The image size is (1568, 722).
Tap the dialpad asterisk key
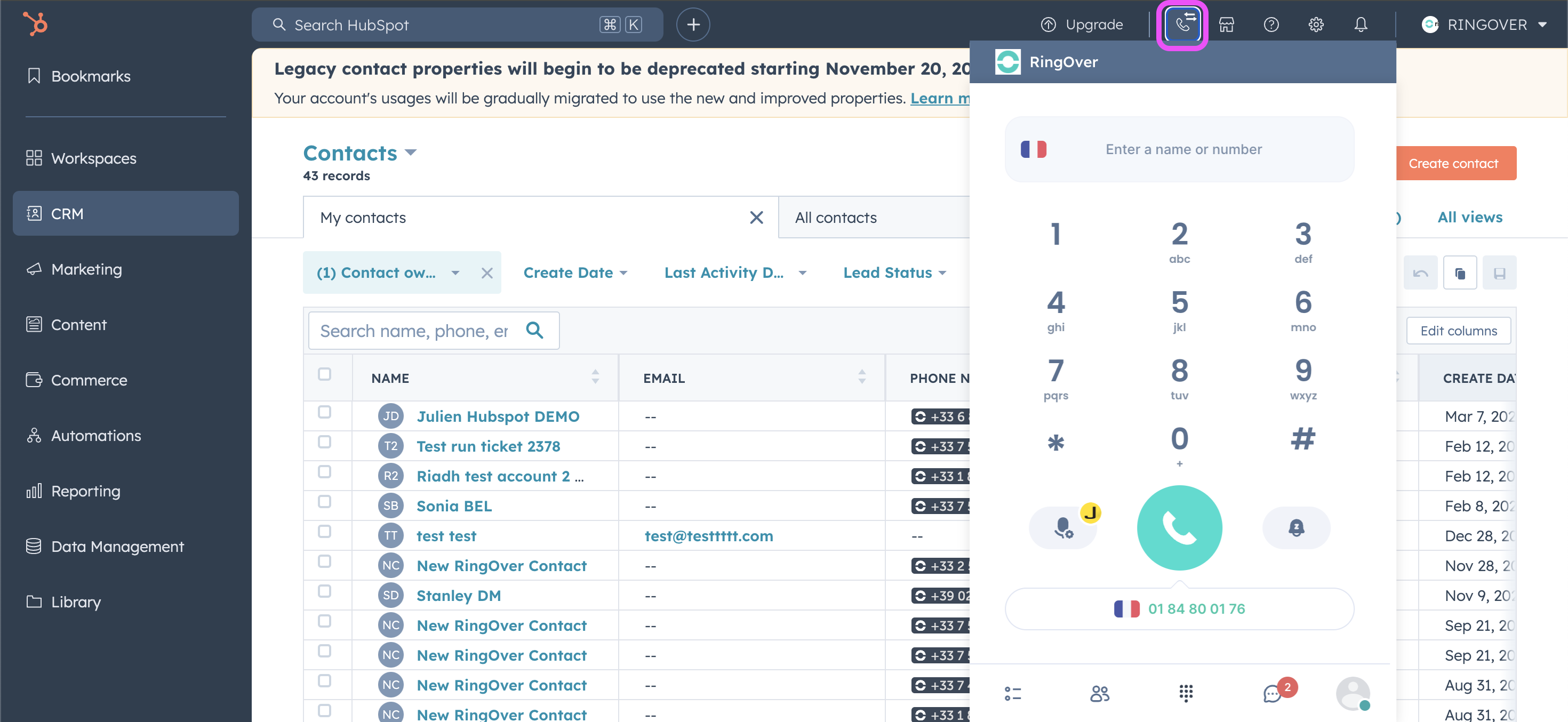pos(1055,442)
